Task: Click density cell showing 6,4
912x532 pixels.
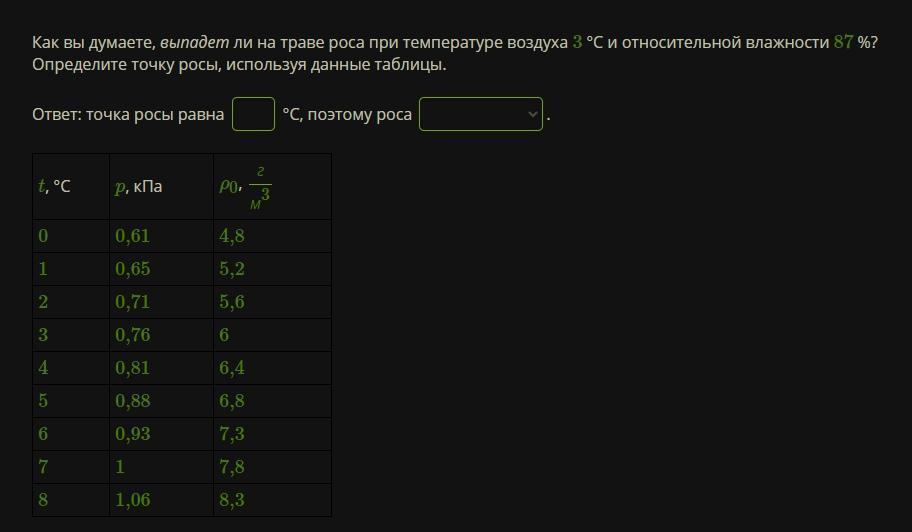Action: [x=272, y=368]
